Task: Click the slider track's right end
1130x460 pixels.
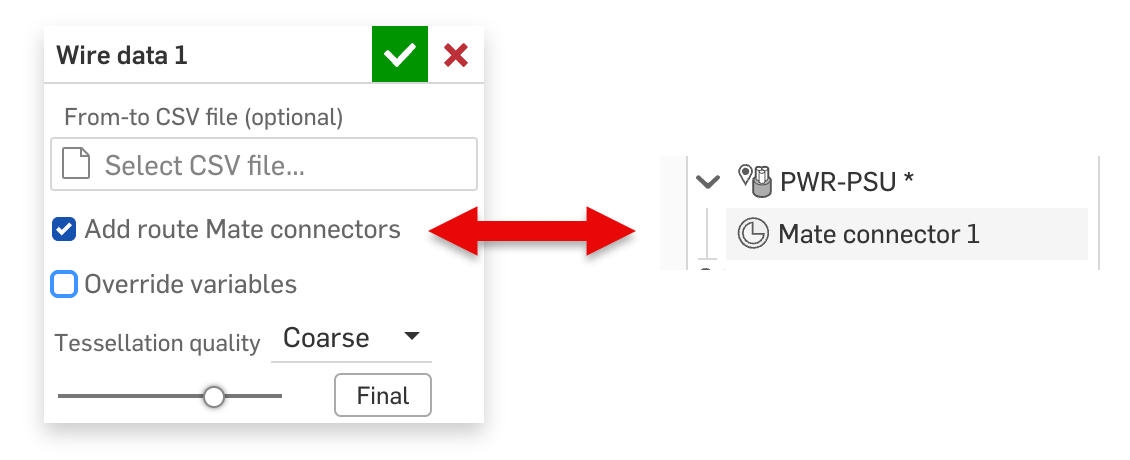Action: pos(278,396)
